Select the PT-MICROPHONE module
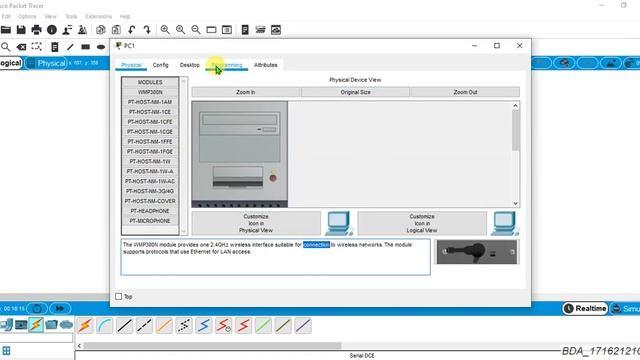The image size is (640, 360). [150, 221]
